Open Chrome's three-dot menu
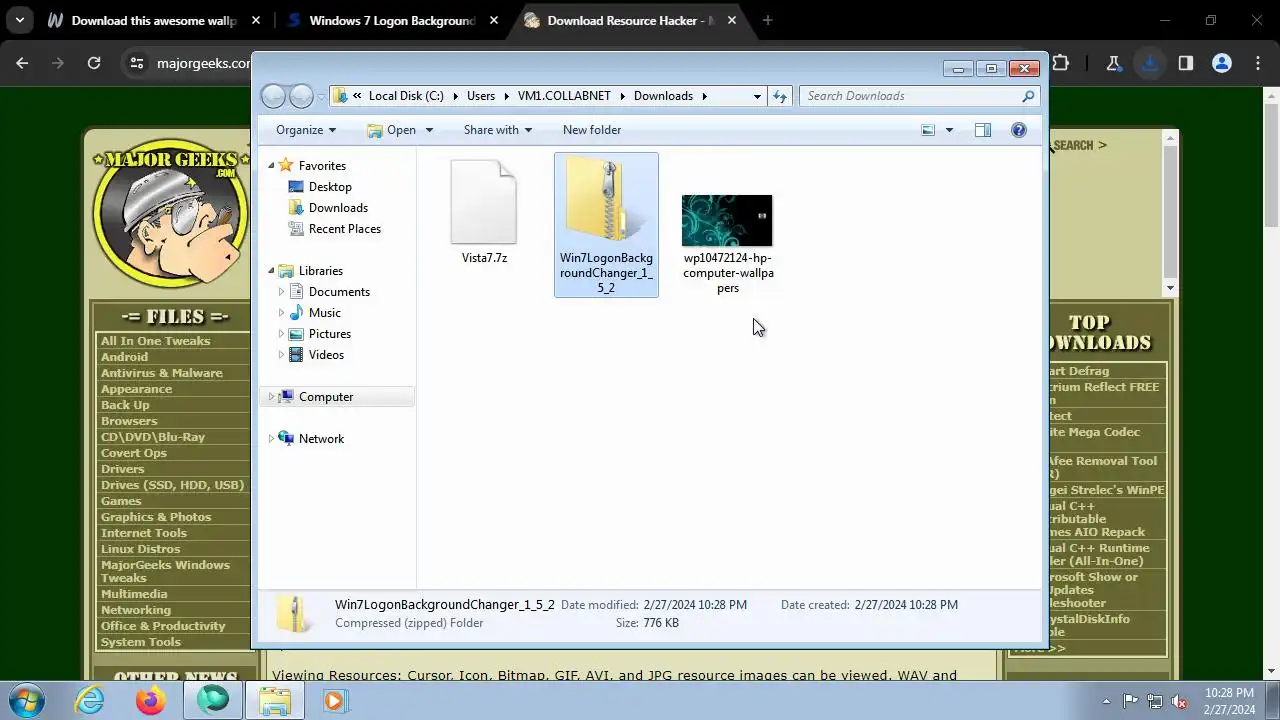Viewport: 1280px width, 720px height. point(1258,63)
